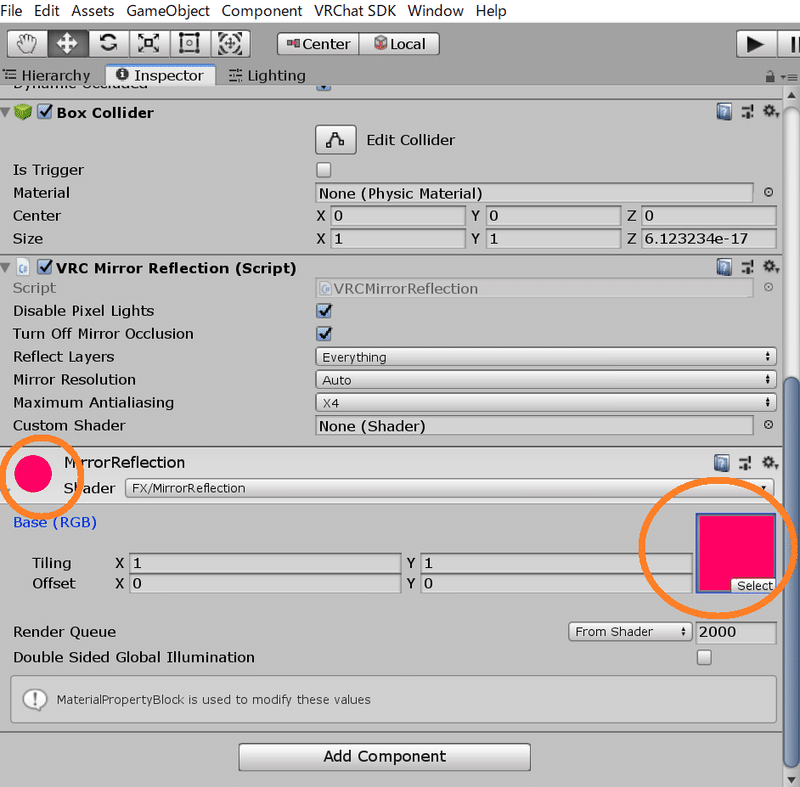
Task: Open Box Collider help reference icon
Action: coord(724,112)
